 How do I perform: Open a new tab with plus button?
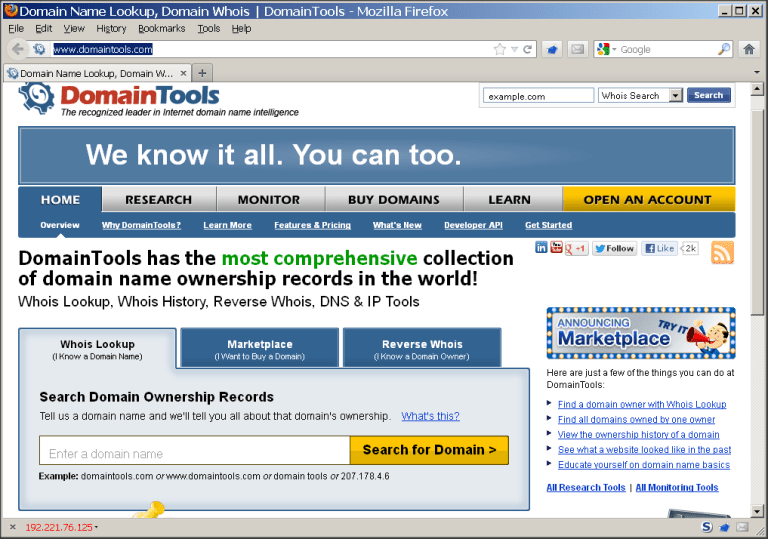(x=202, y=73)
